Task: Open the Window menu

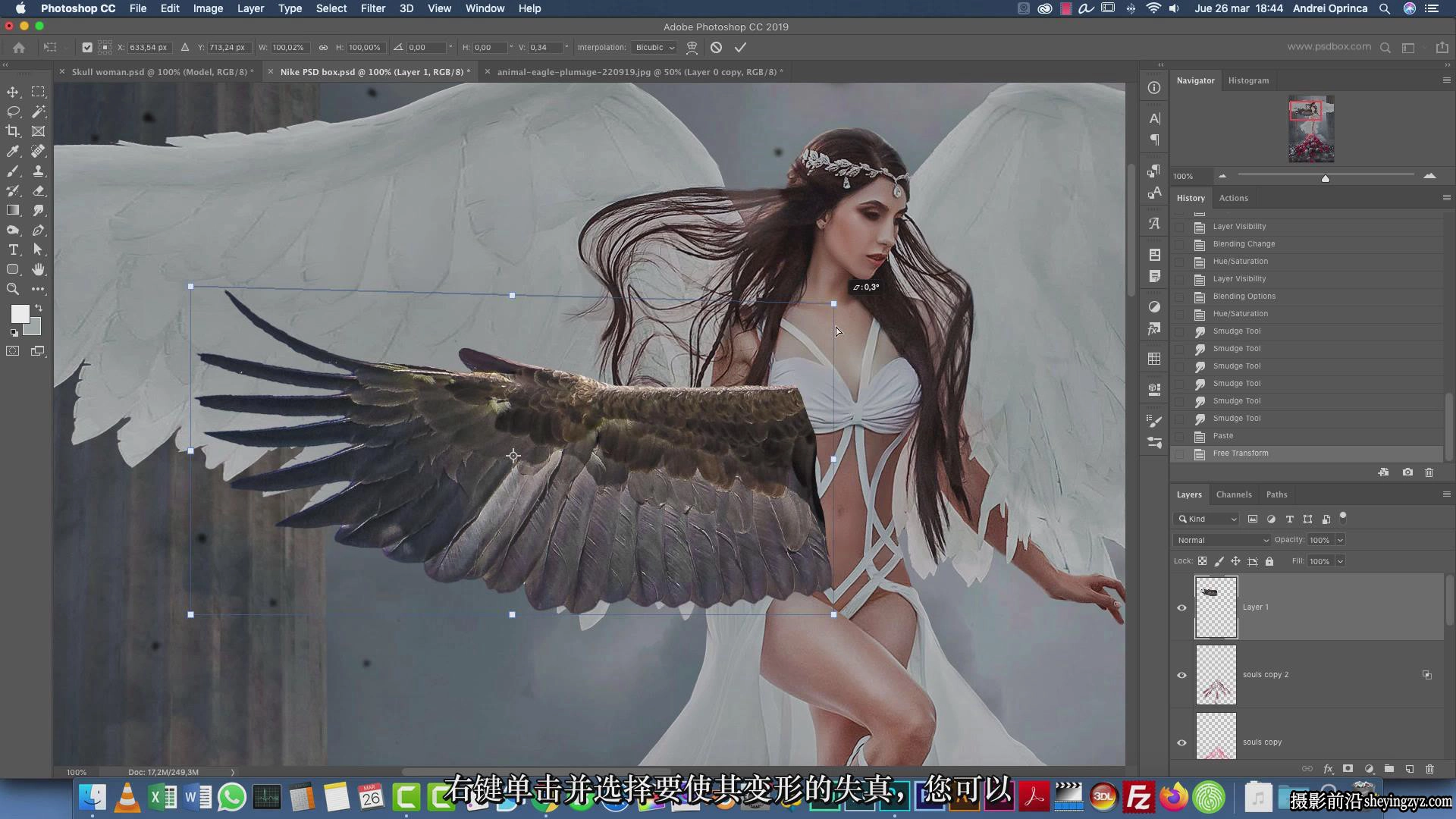Action: 485,8
